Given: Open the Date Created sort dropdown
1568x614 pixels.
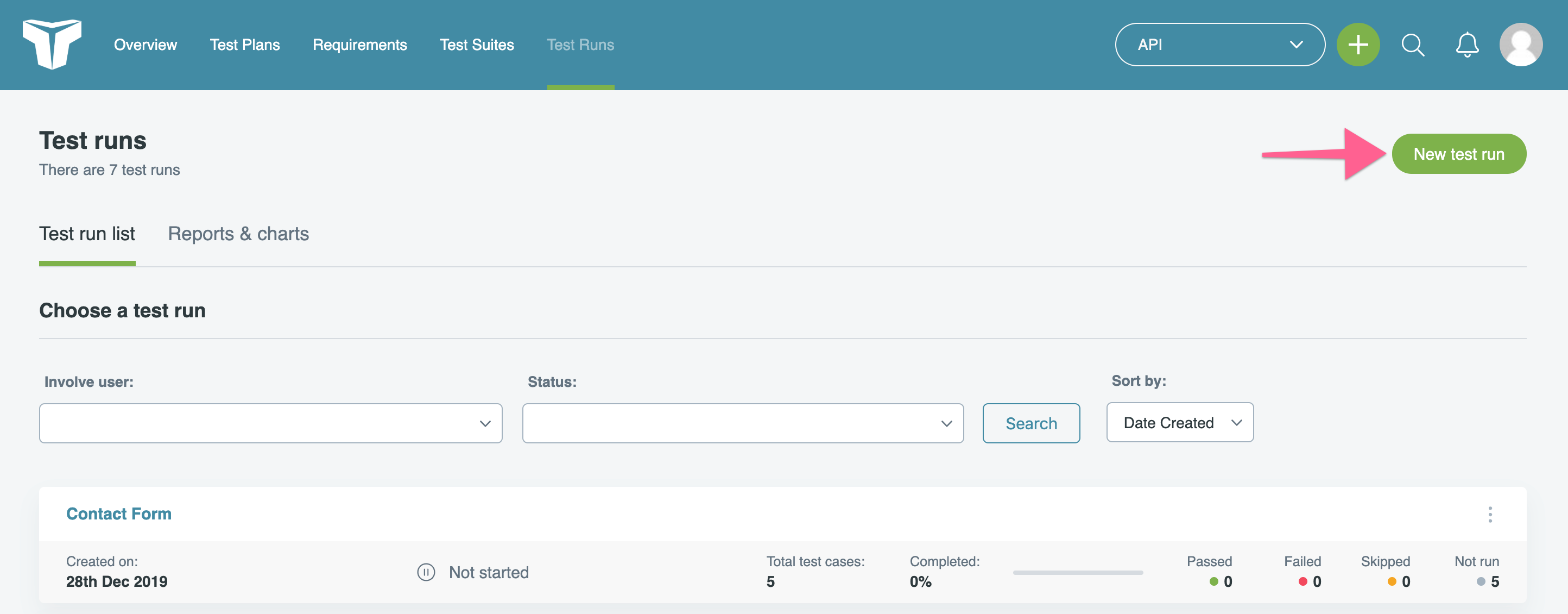Looking at the screenshot, I should click(1180, 422).
